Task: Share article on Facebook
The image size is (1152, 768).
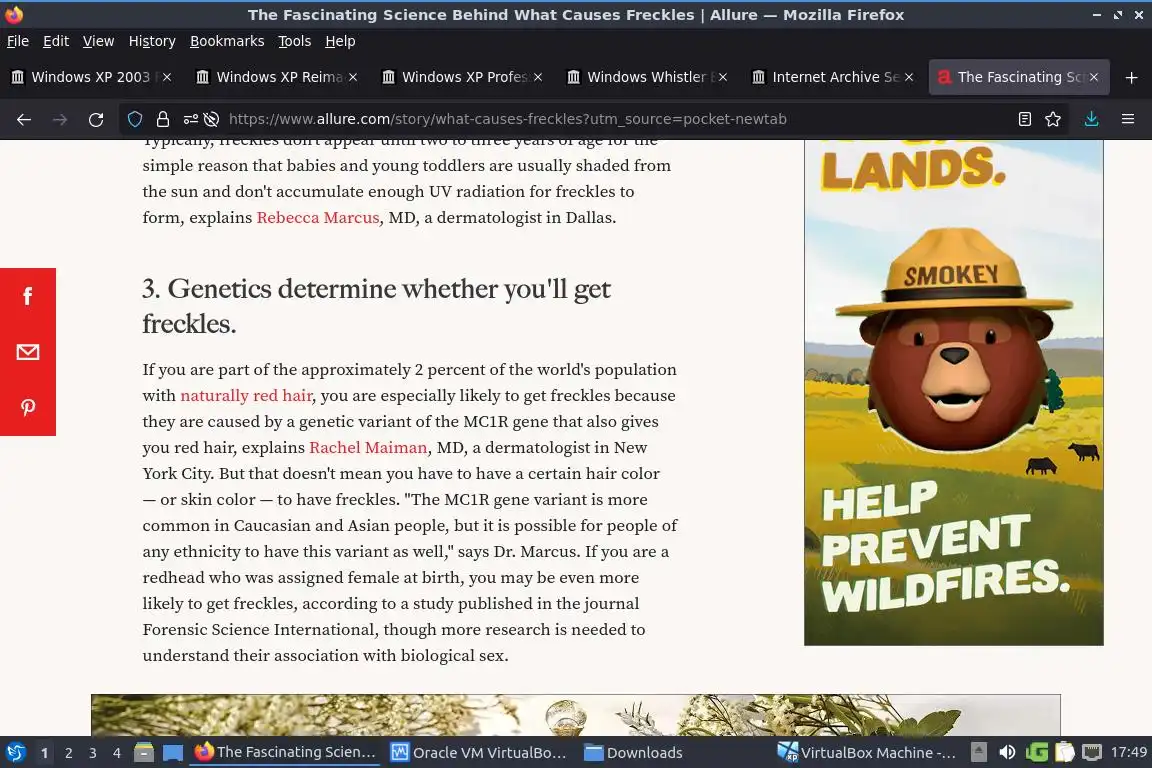Action: pos(28,296)
